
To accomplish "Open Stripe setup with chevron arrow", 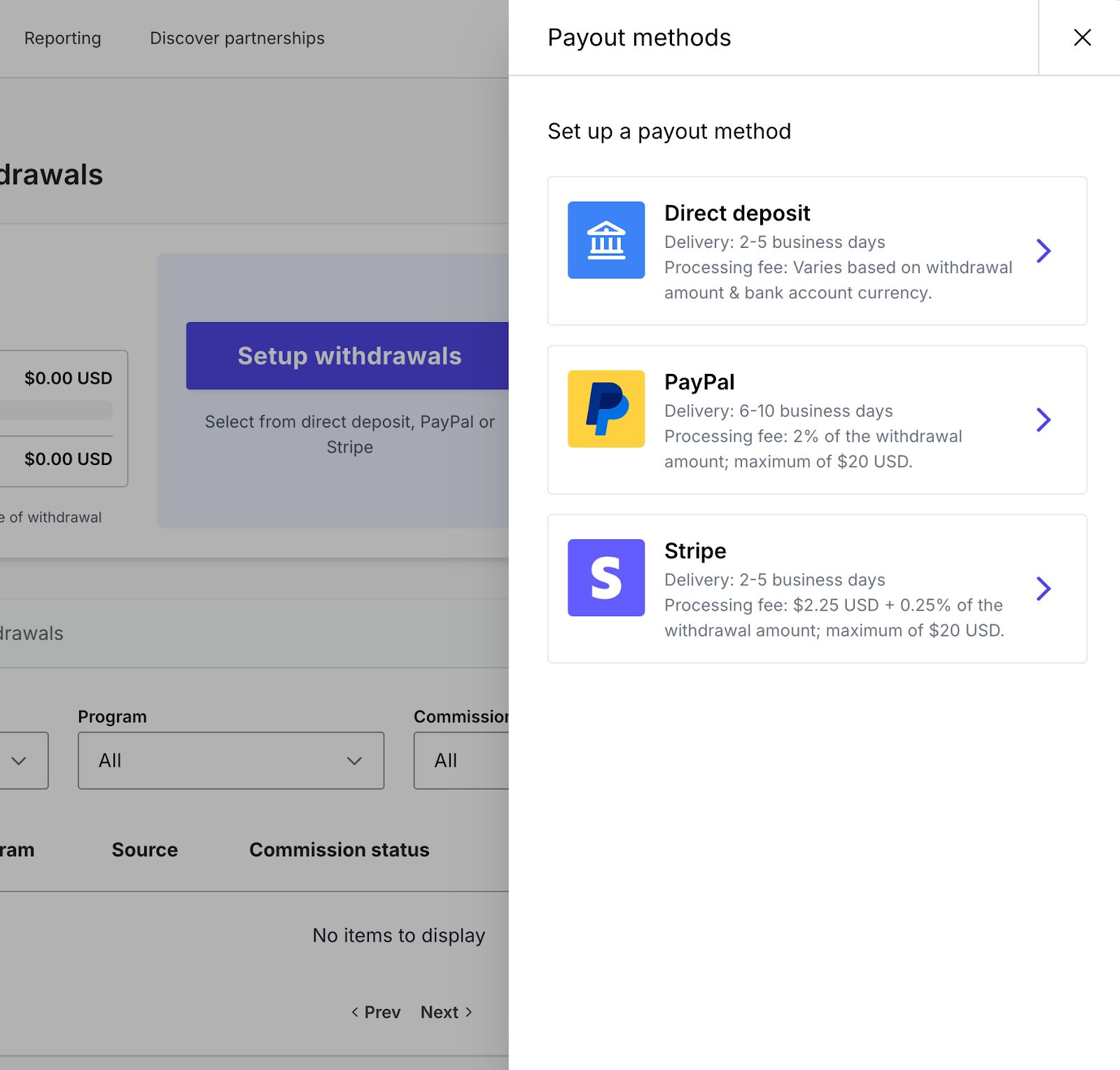I will [x=1043, y=589].
